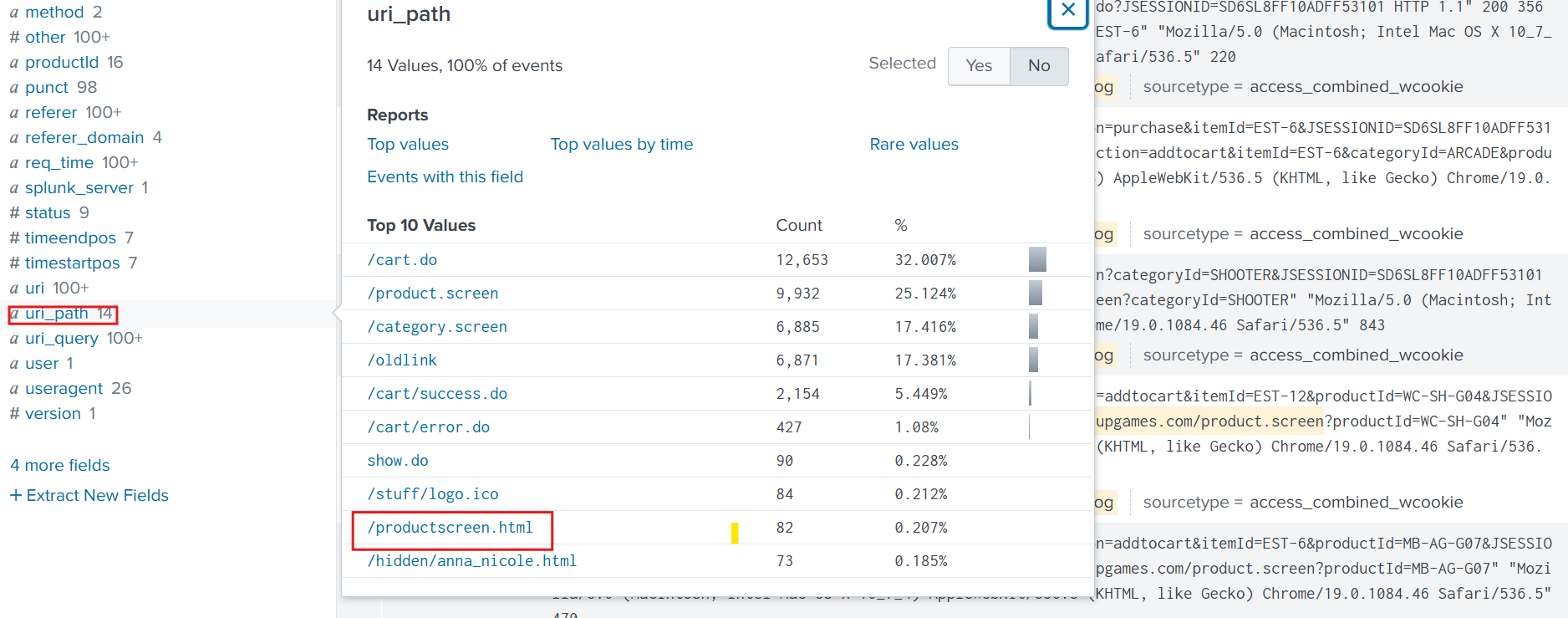Select /productscreen.html in value list
This screenshot has height=618, width=1568.
pyautogui.click(x=450, y=528)
